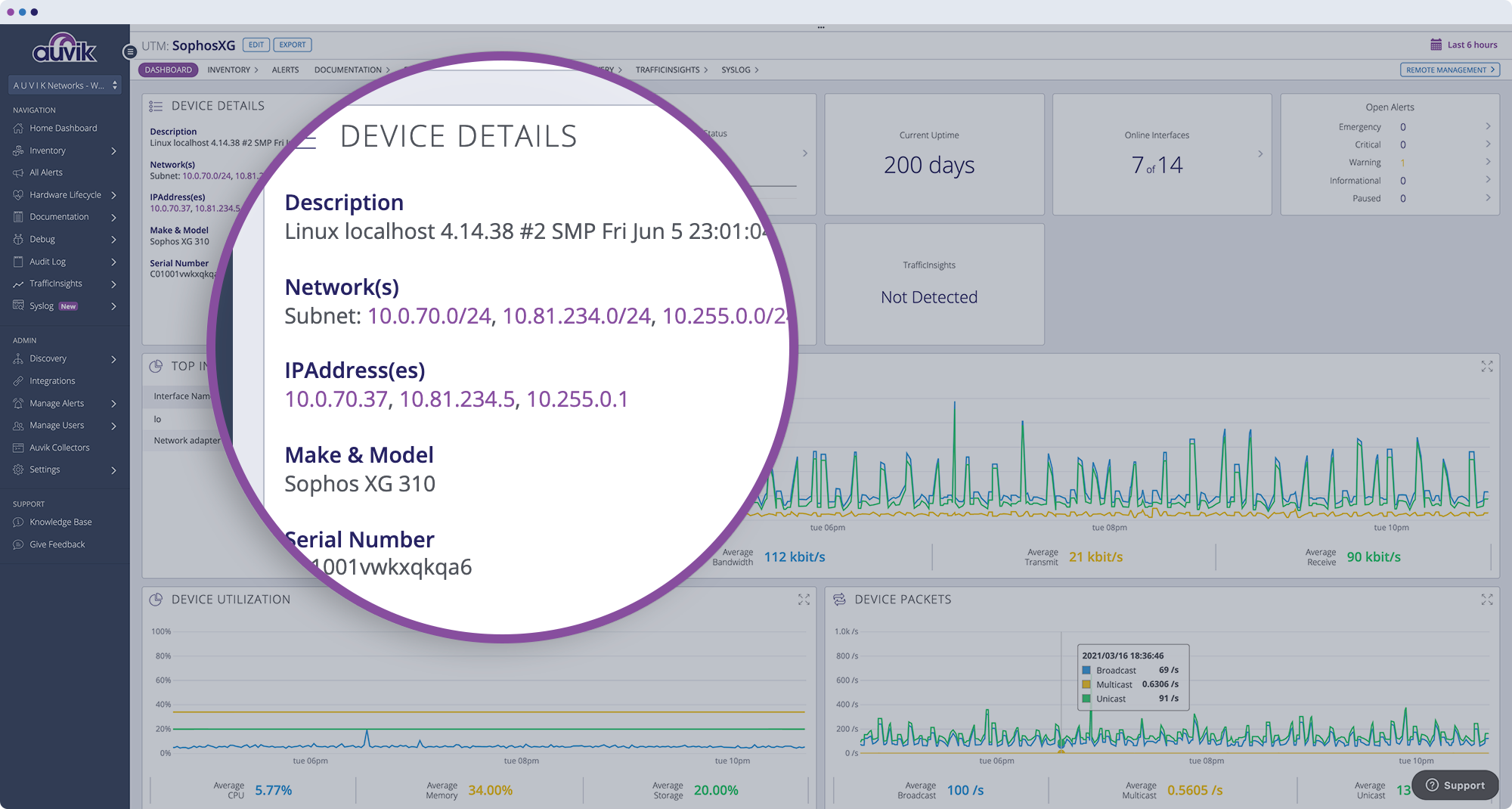The height and width of the screenshot is (809, 1512).
Task: Switch to the Dashboard tab
Action: coord(169,70)
